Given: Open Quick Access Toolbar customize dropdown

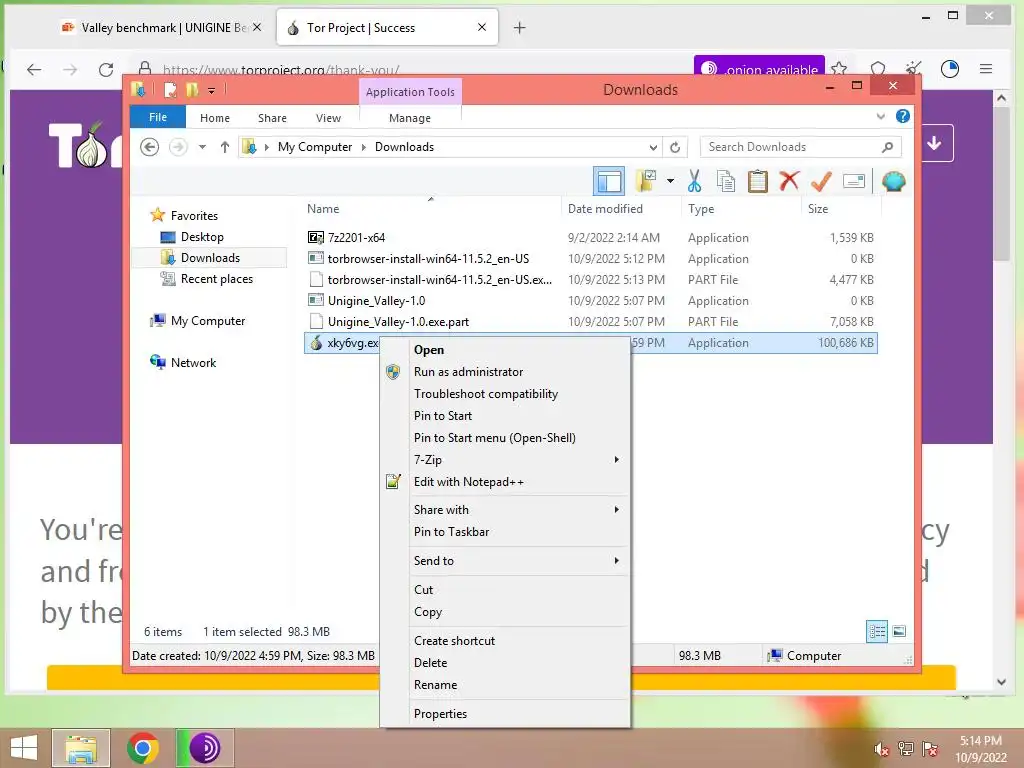Looking at the screenshot, I should coord(212,90).
